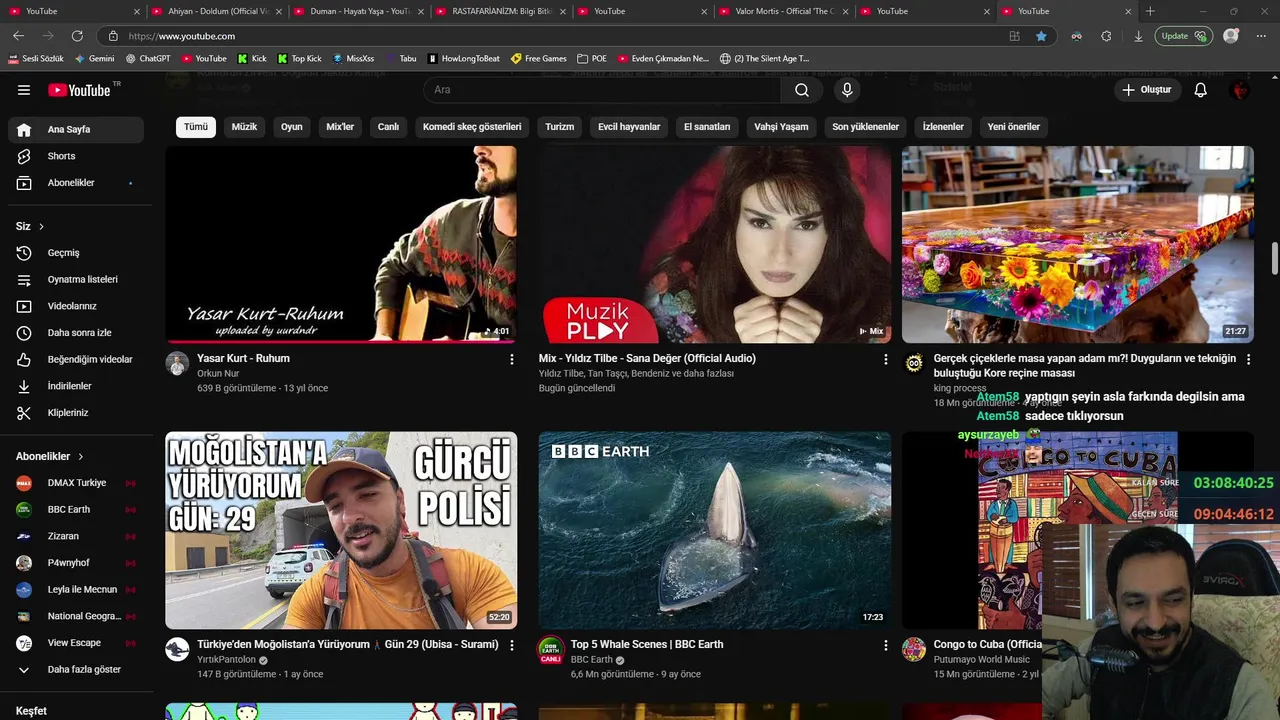The width and height of the screenshot is (1280, 720).
Task: Open Yıldız Tilbe Sana Değer mix title
Action: tap(647, 358)
